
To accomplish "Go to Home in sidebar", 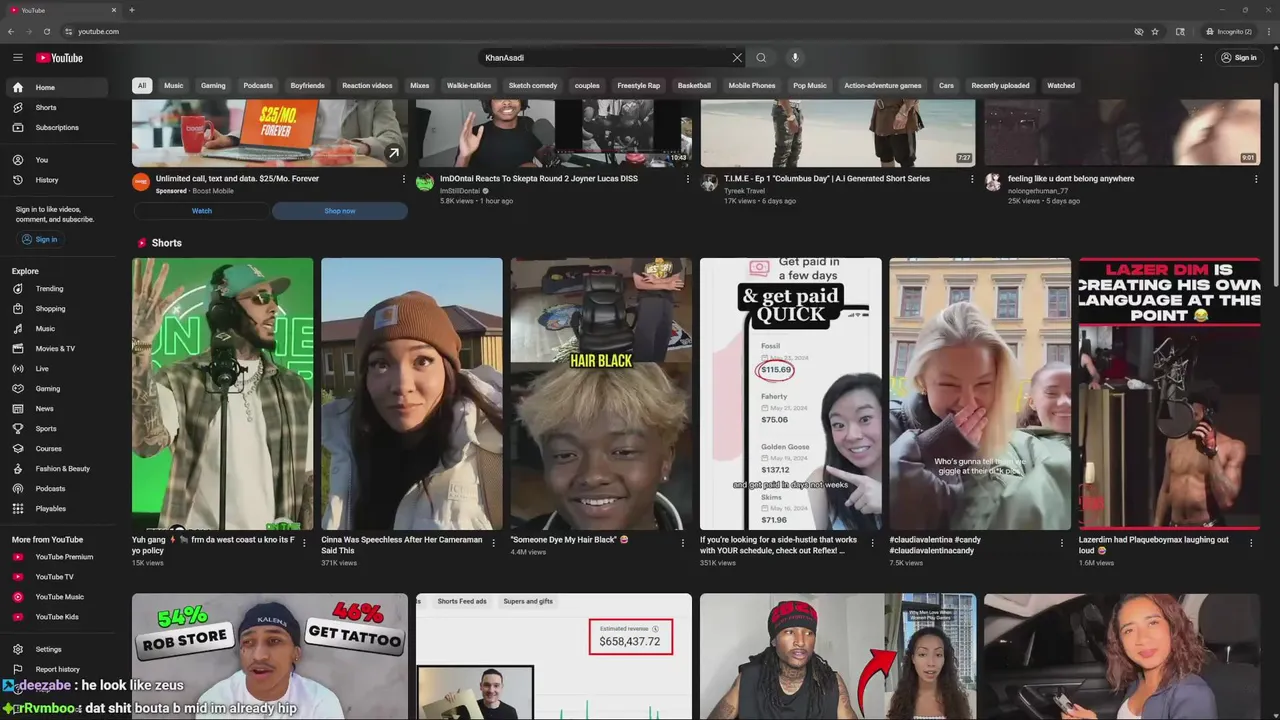I will [59, 87].
